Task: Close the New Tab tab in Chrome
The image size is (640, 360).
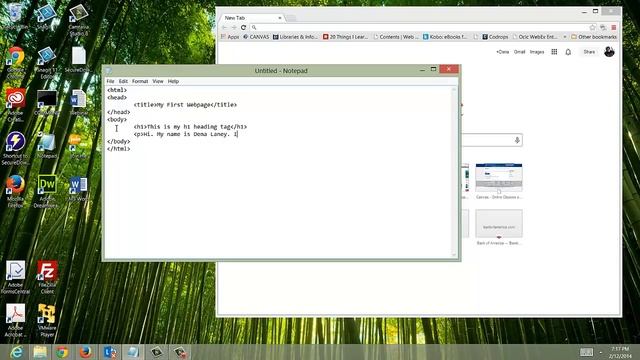Action: click(x=280, y=18)
